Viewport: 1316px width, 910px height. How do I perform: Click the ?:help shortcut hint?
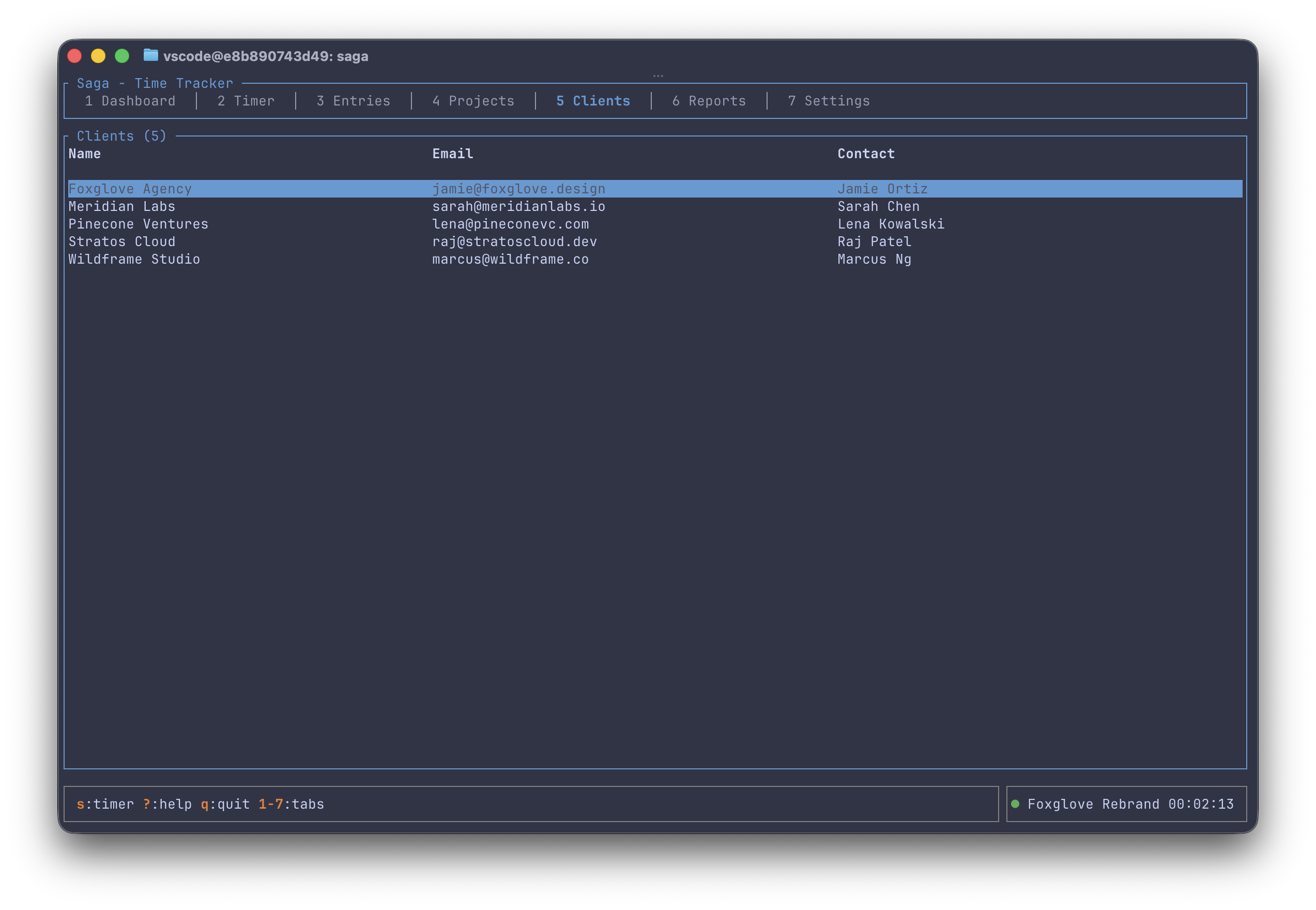[x=167, y=804]
